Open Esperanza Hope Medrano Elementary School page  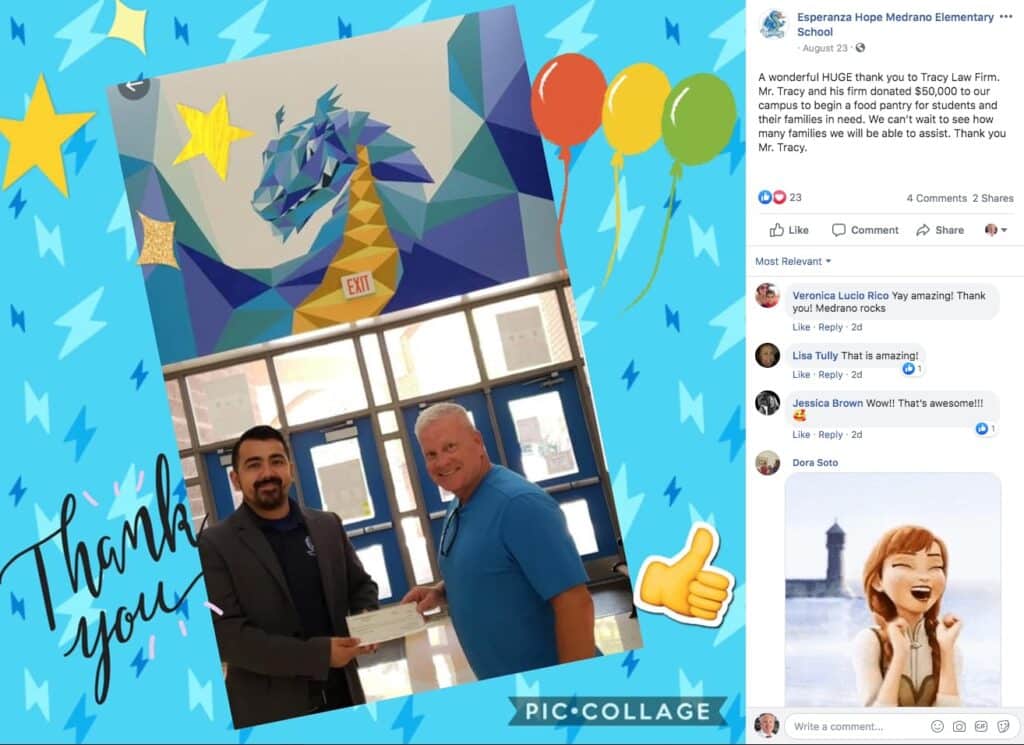coord(895,24)
